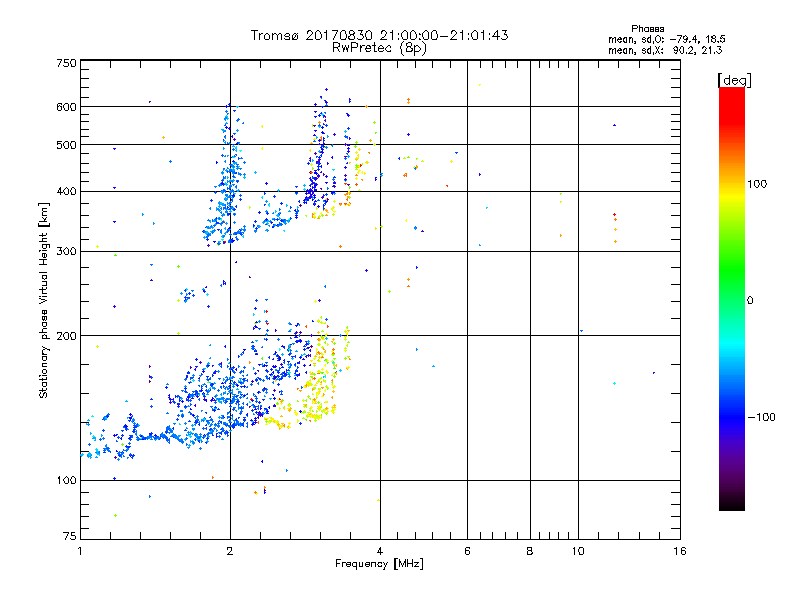
Task: Click the '-100' colorbar tick label
Action: [761, 417]
